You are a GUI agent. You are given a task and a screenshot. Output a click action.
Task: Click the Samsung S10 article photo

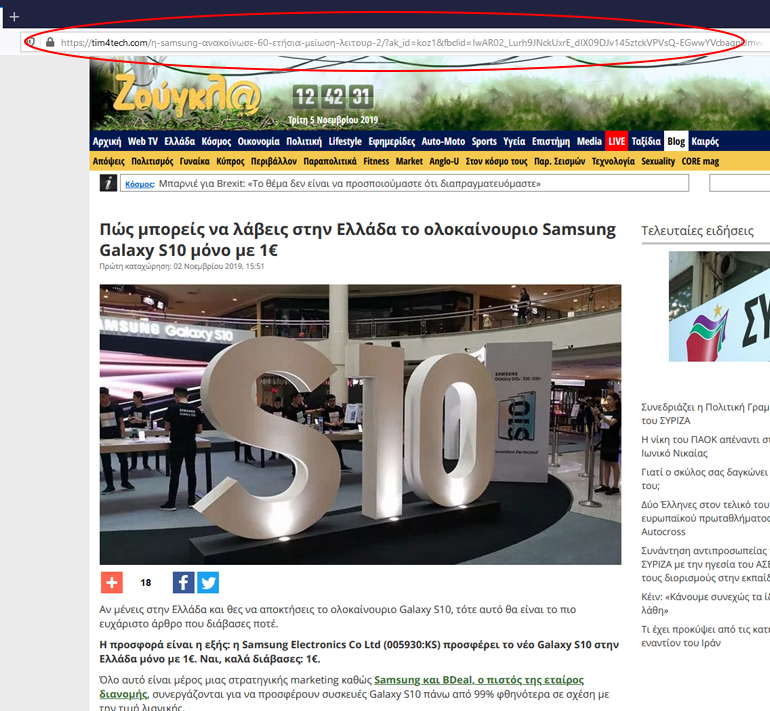point(360,424)
